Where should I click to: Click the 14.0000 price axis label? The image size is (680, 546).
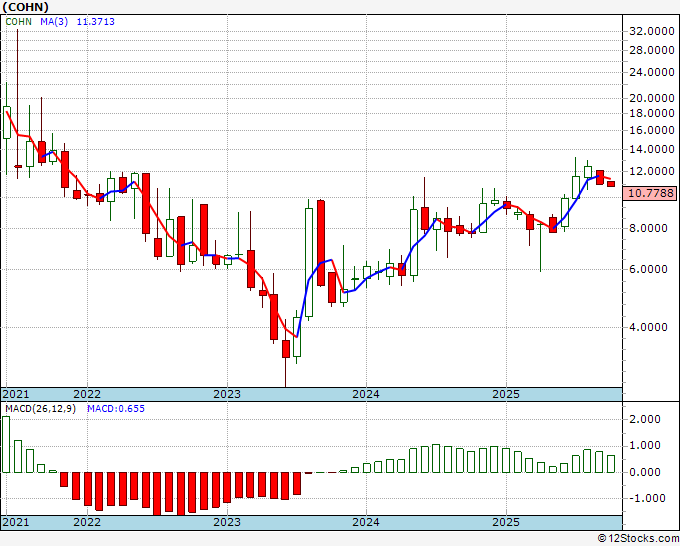pos(651,149)
